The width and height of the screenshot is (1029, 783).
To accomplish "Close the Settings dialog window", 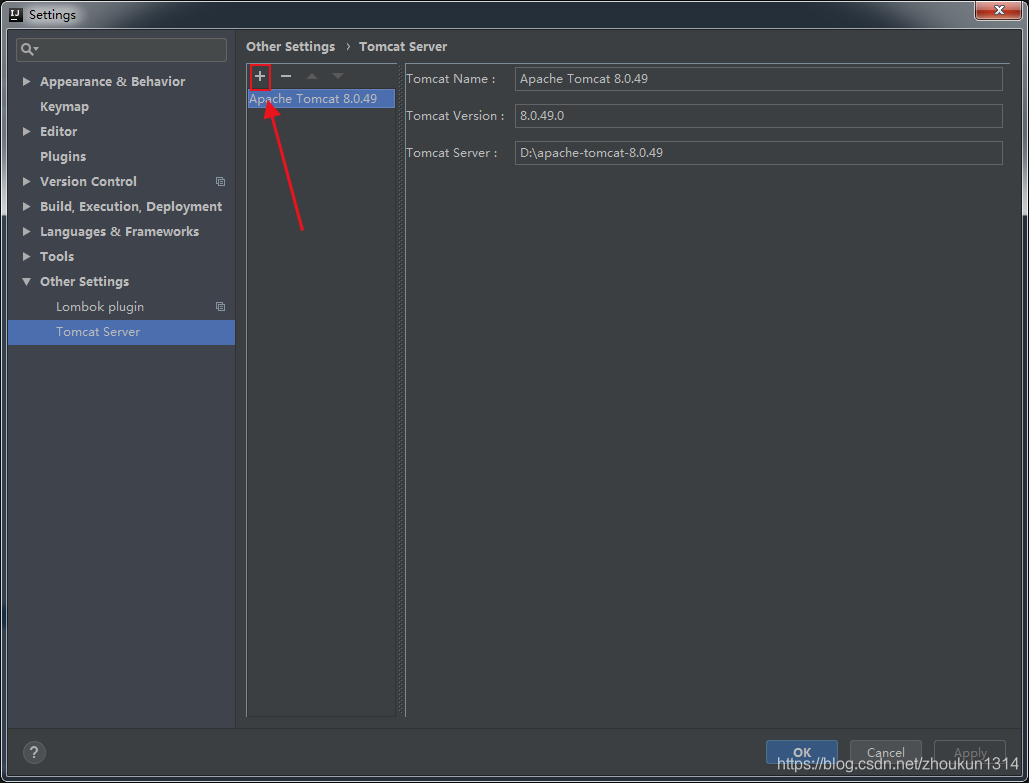I will click(x=998, y=10).
